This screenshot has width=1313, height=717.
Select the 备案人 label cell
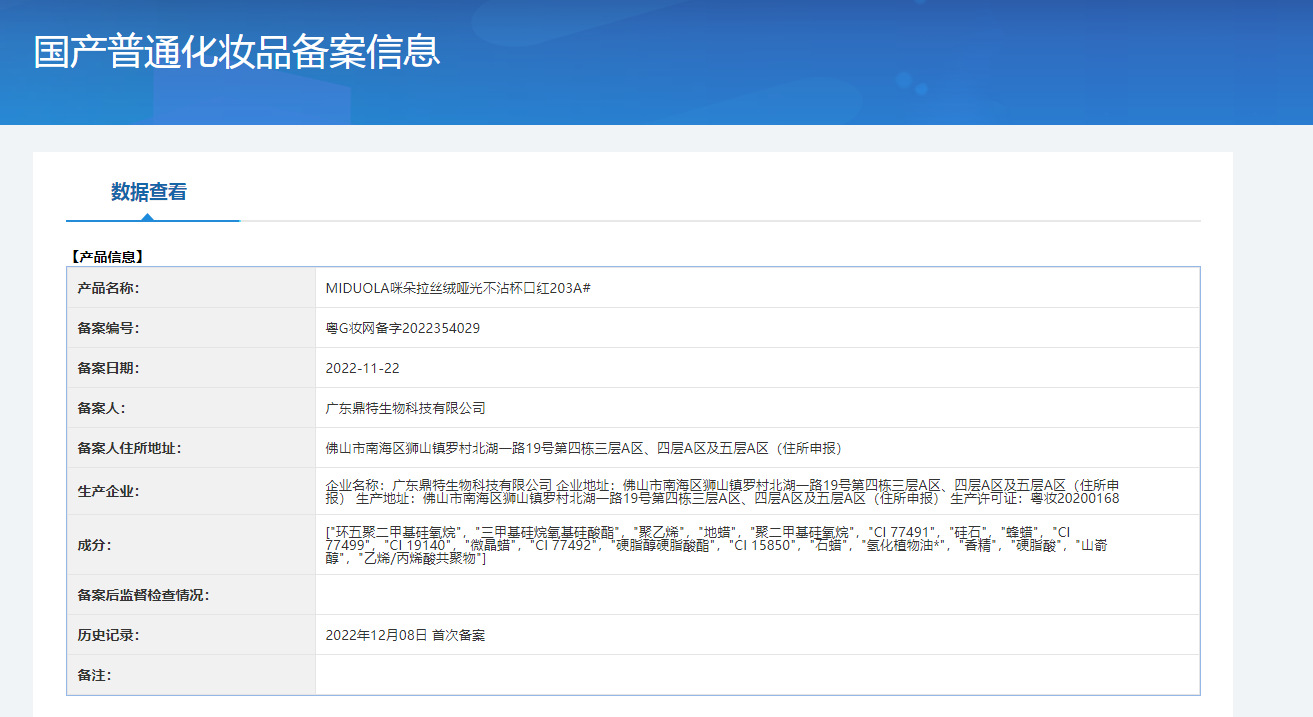pyautogui.click(x=191, y=408)
